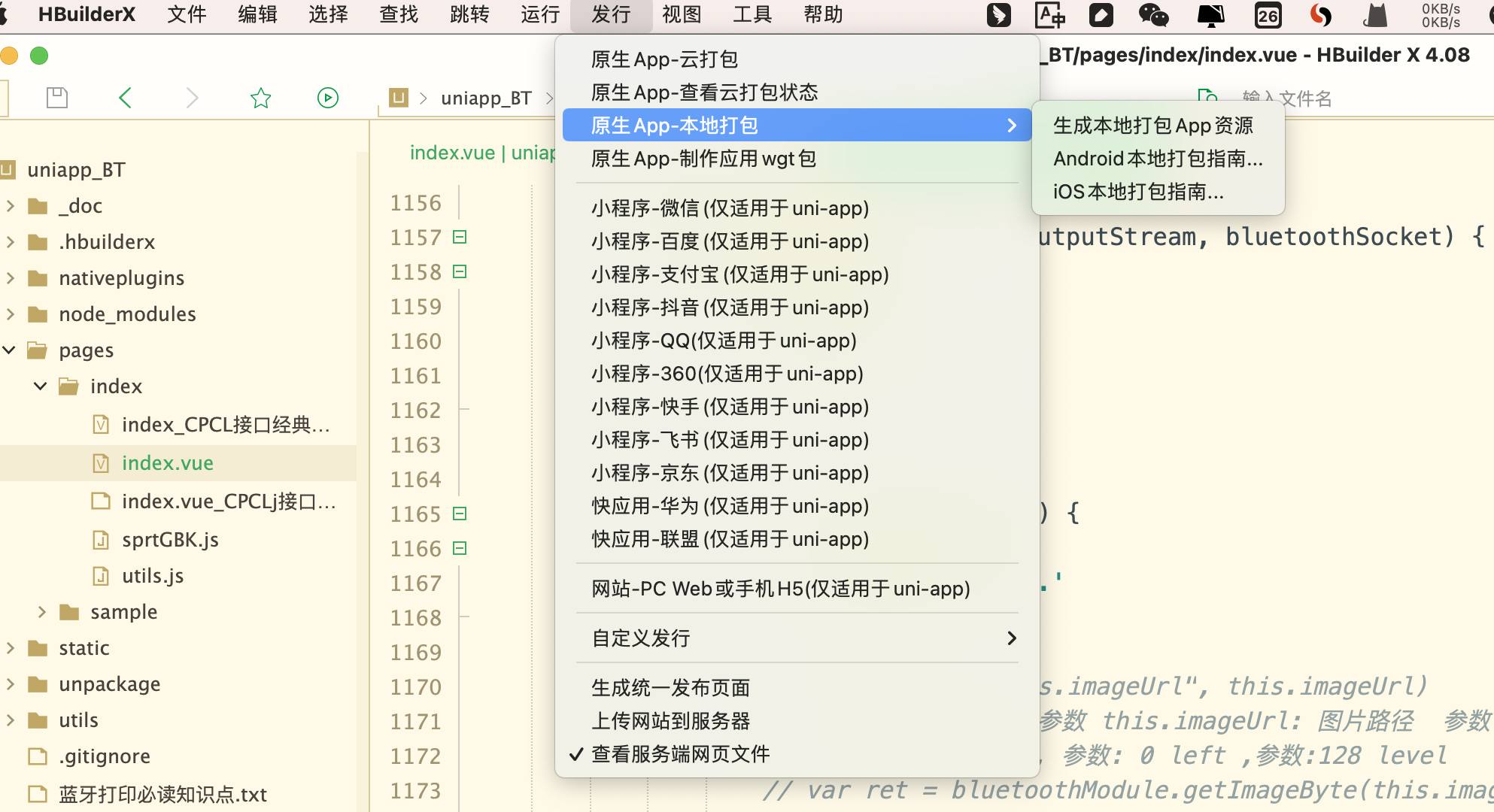Screen dimensions: 1494x812
Task: Collapse the pages folder
Action: (11, 350)
